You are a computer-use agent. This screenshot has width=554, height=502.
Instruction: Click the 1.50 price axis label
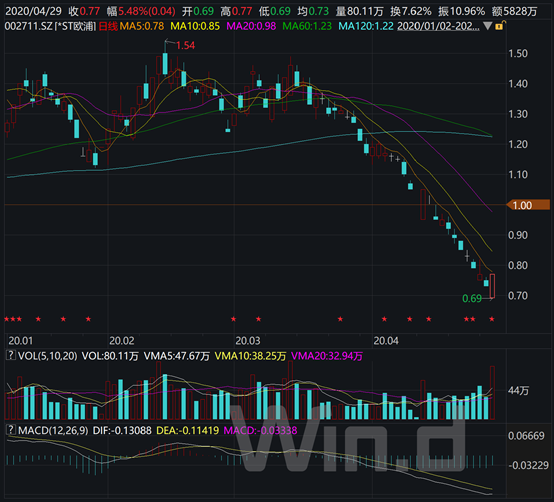tap(518, 53)
